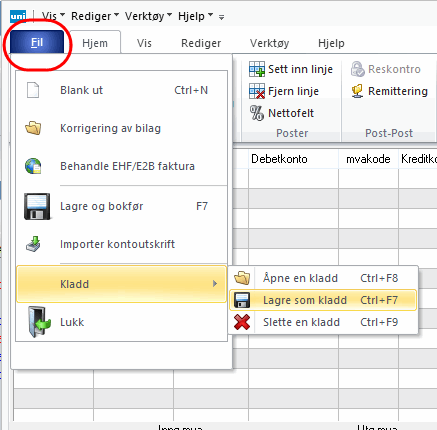This screenshot has width=437, height=430.
Task: Click the folder icon beside Korrigering av bilag
Action: (33, 128)
